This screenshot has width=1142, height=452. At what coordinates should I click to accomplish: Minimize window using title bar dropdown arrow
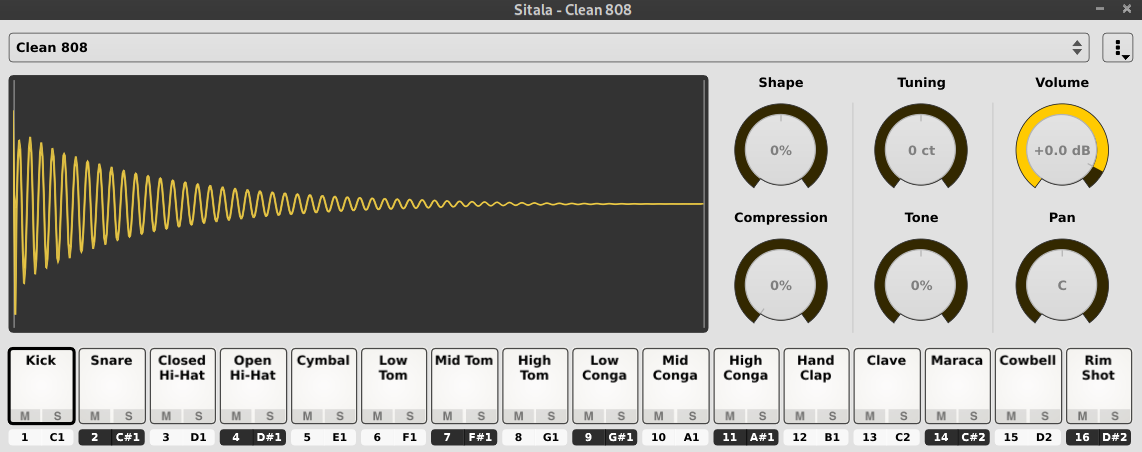(1100, 10)
